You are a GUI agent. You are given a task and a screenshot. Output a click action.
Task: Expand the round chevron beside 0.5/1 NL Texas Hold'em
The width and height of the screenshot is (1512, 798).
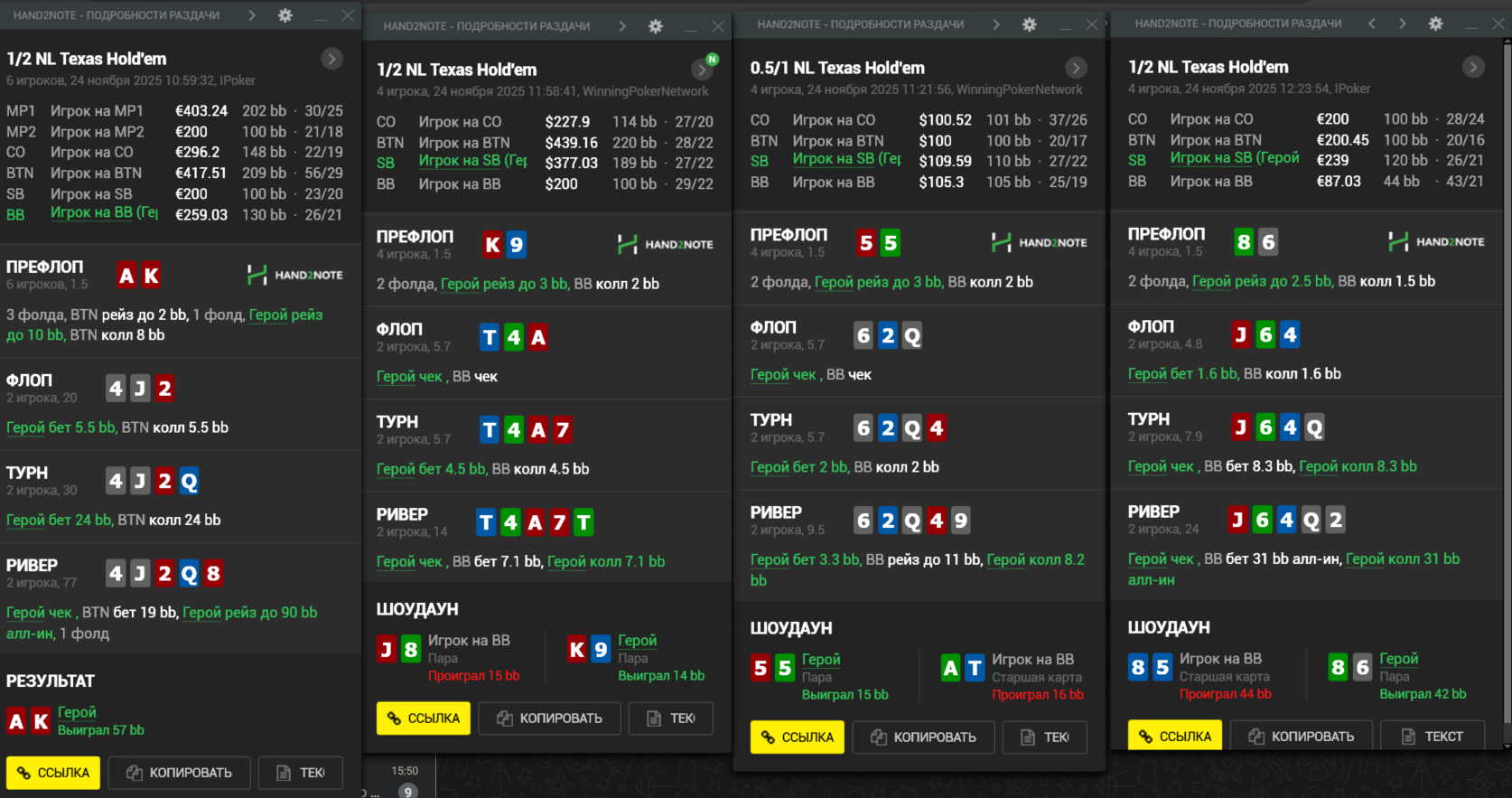click(x=1076, y=68)
